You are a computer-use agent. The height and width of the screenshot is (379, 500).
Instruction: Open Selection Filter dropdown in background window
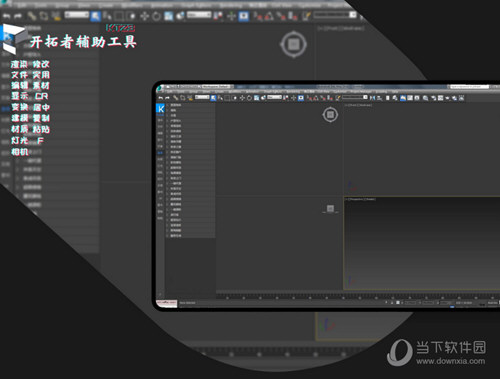77,15
